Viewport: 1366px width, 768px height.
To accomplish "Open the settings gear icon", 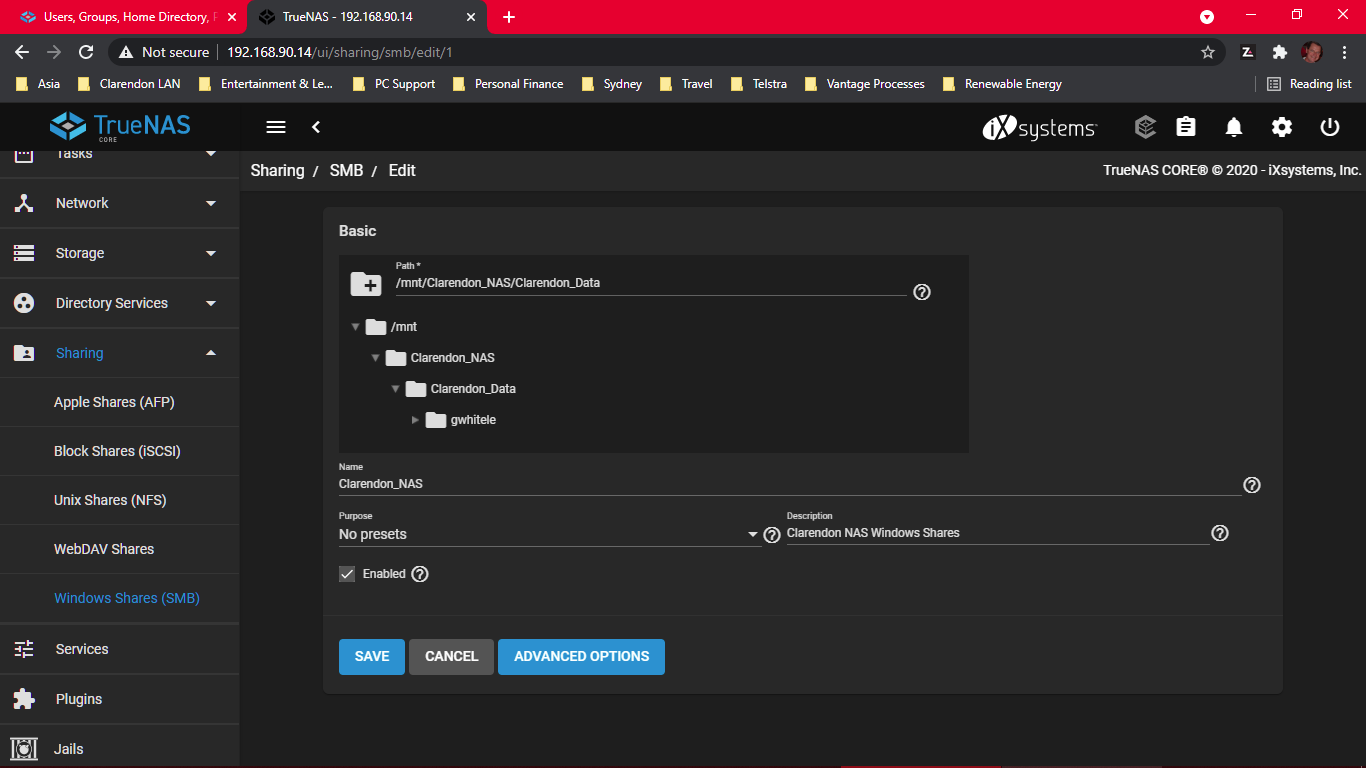I will [1282, 127].
